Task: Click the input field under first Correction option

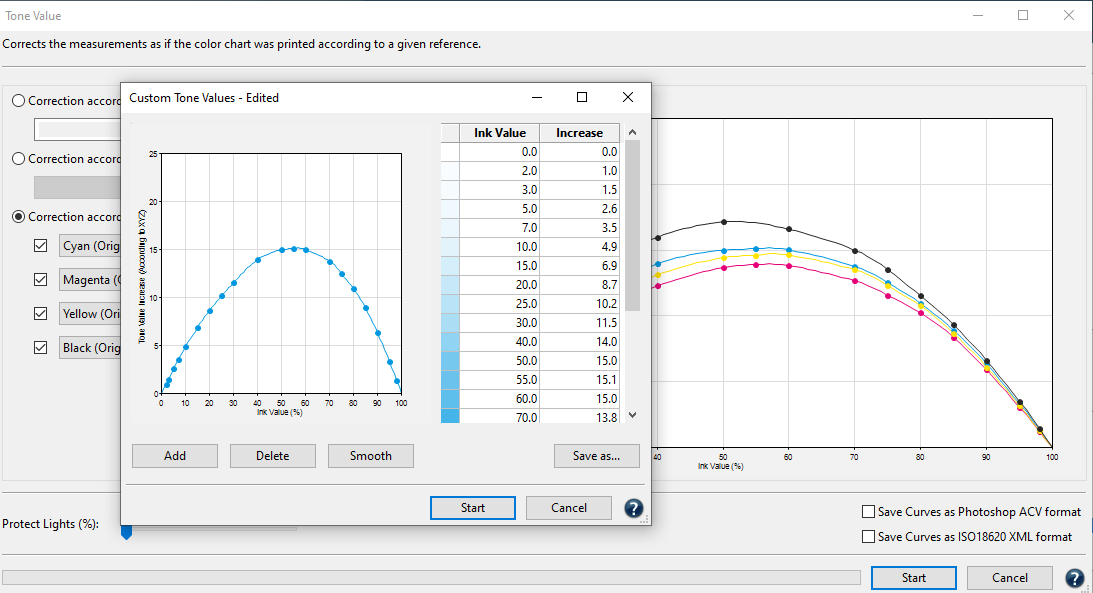Action: coord(77,130)
